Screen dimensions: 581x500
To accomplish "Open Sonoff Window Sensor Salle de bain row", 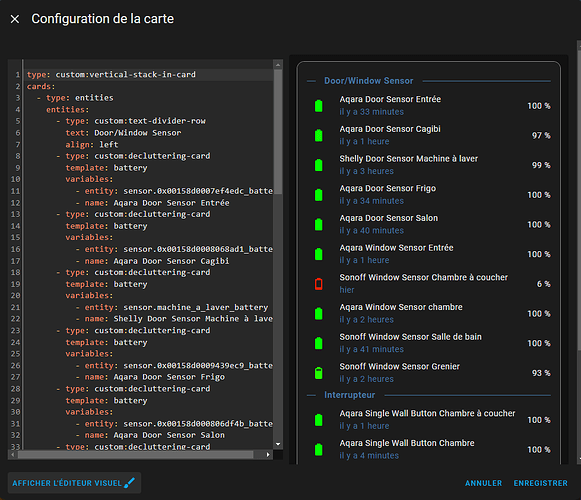I will (429, 343).
